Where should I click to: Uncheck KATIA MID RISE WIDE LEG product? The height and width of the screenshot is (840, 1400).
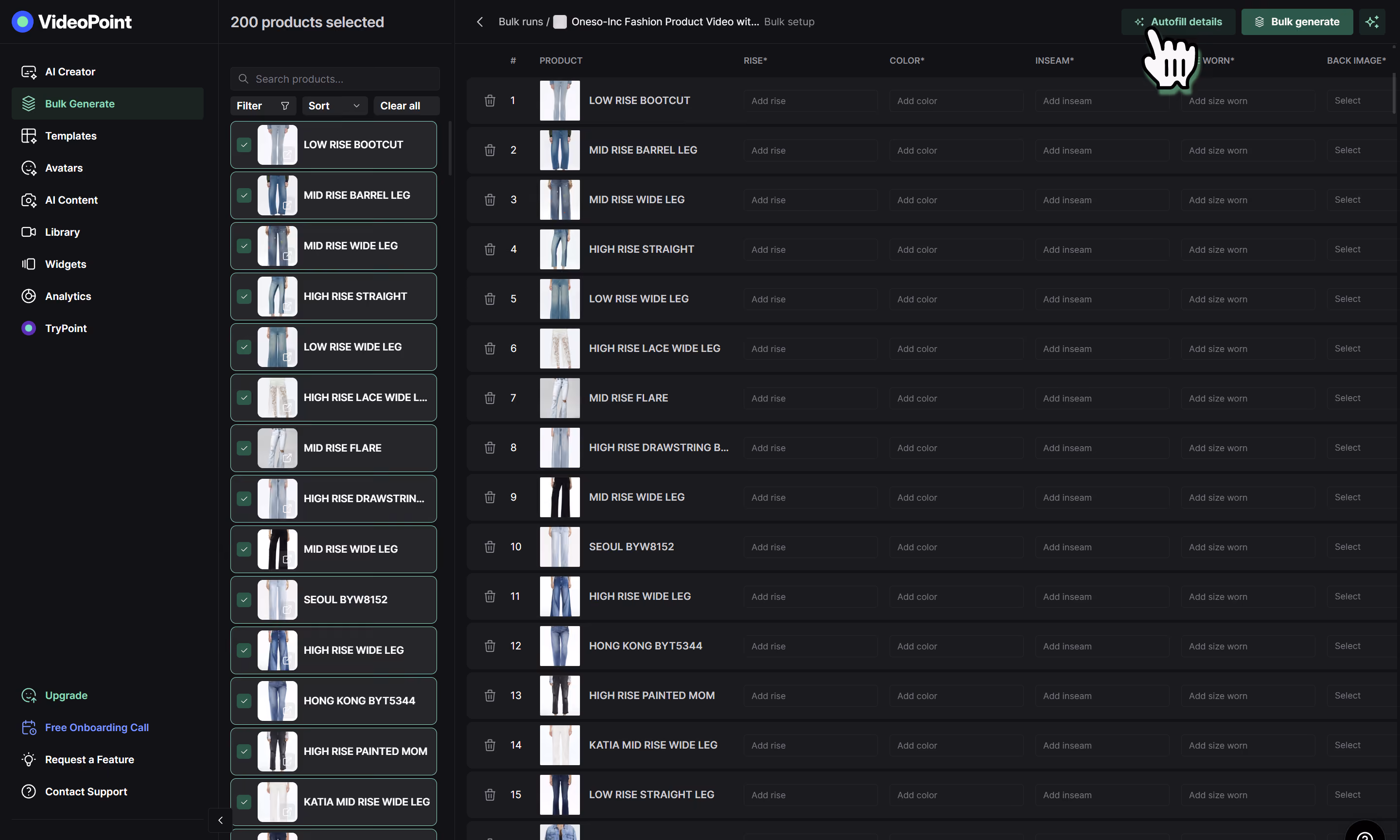click(x=244, y=802)
